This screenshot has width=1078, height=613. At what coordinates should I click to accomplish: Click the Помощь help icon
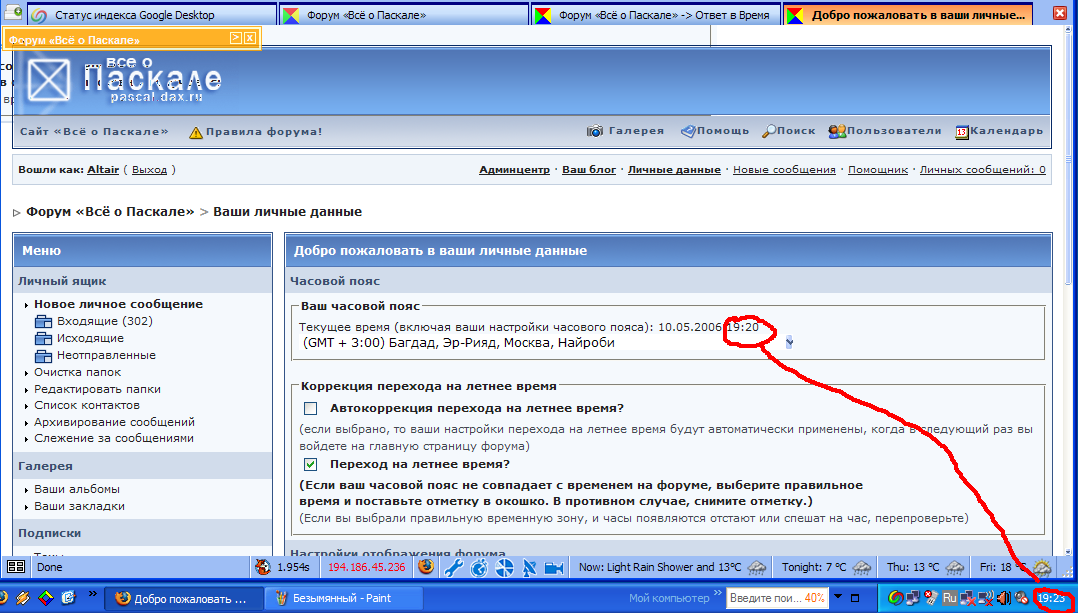[688, 131]
